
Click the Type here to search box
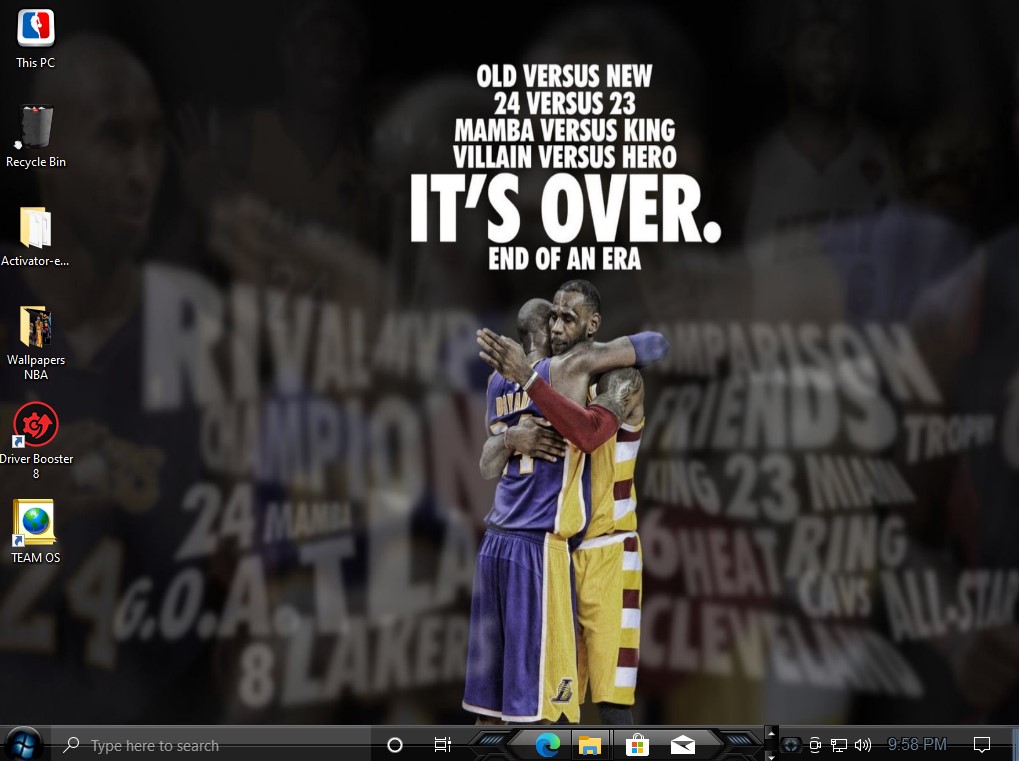212,745
